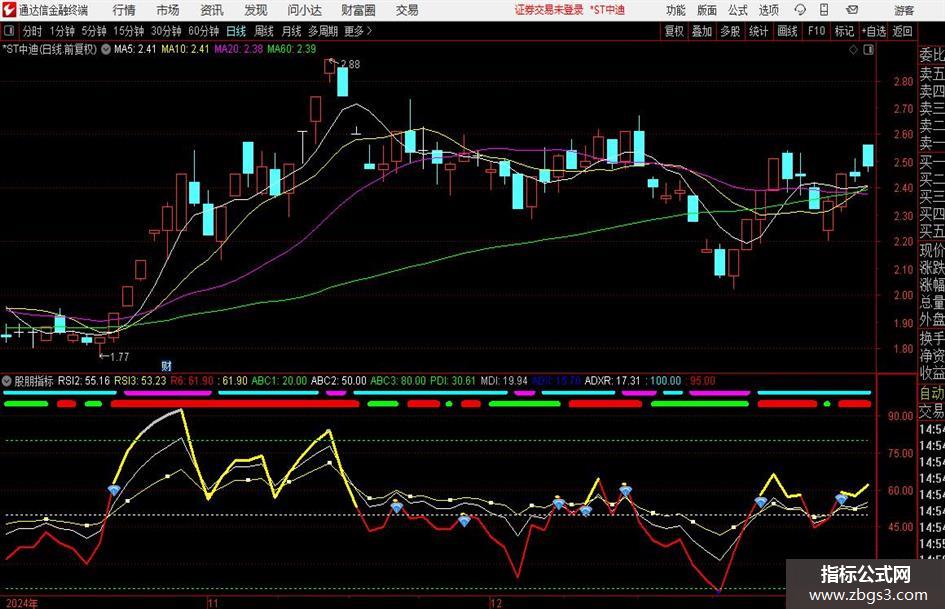Click the 统计 statistics toolbar button

tap(758, 31)
